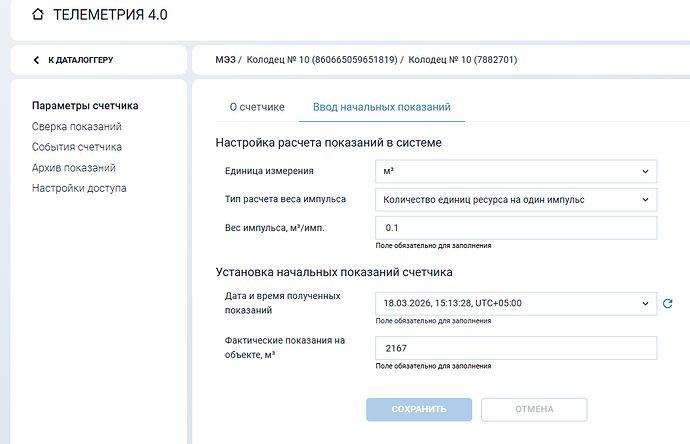Click breadcrumb Колодец № 10 (7882701)
The image size is (690, 444).
[x=461, y=60]
